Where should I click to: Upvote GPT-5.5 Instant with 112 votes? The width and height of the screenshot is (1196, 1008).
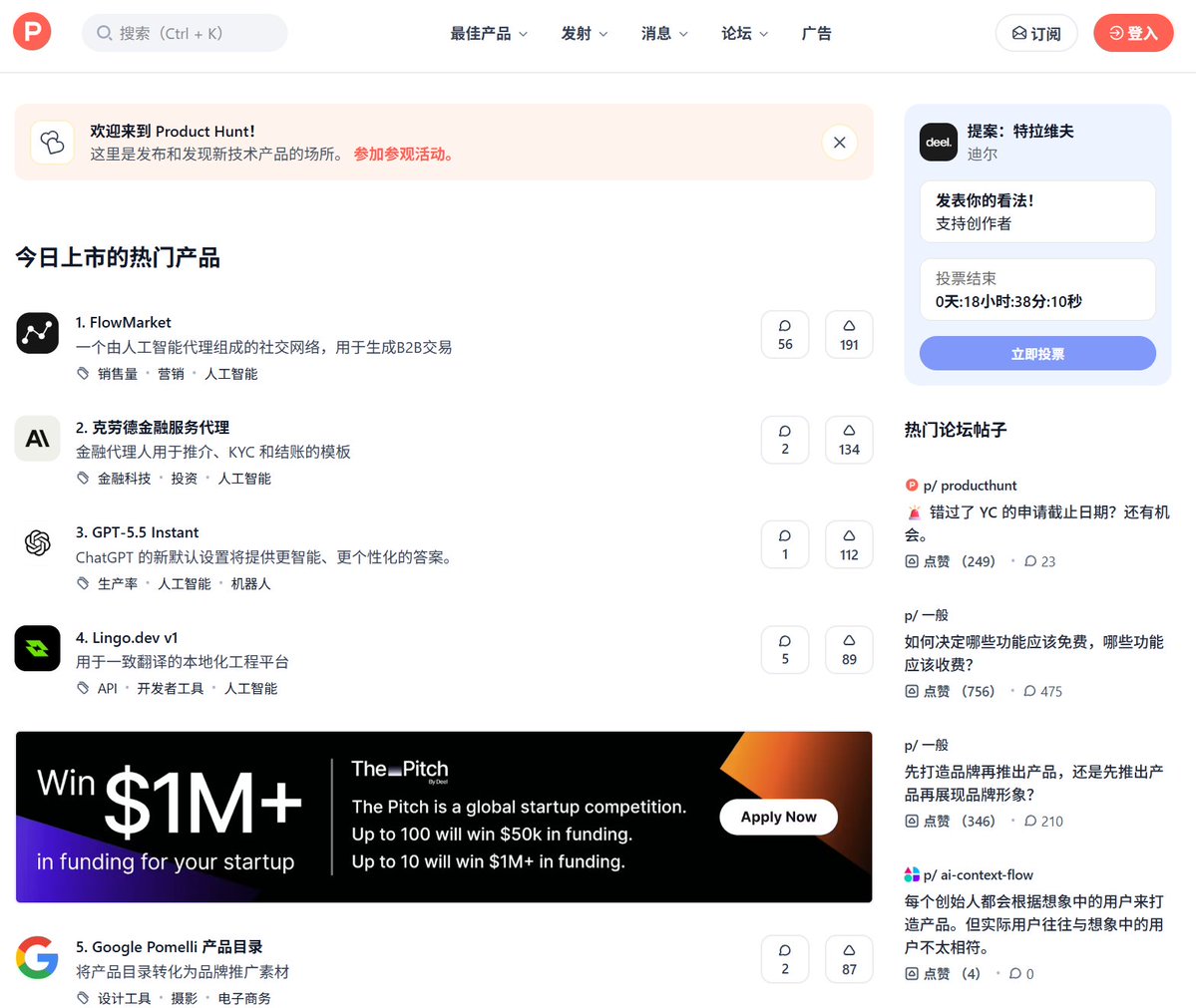[849, 545]
